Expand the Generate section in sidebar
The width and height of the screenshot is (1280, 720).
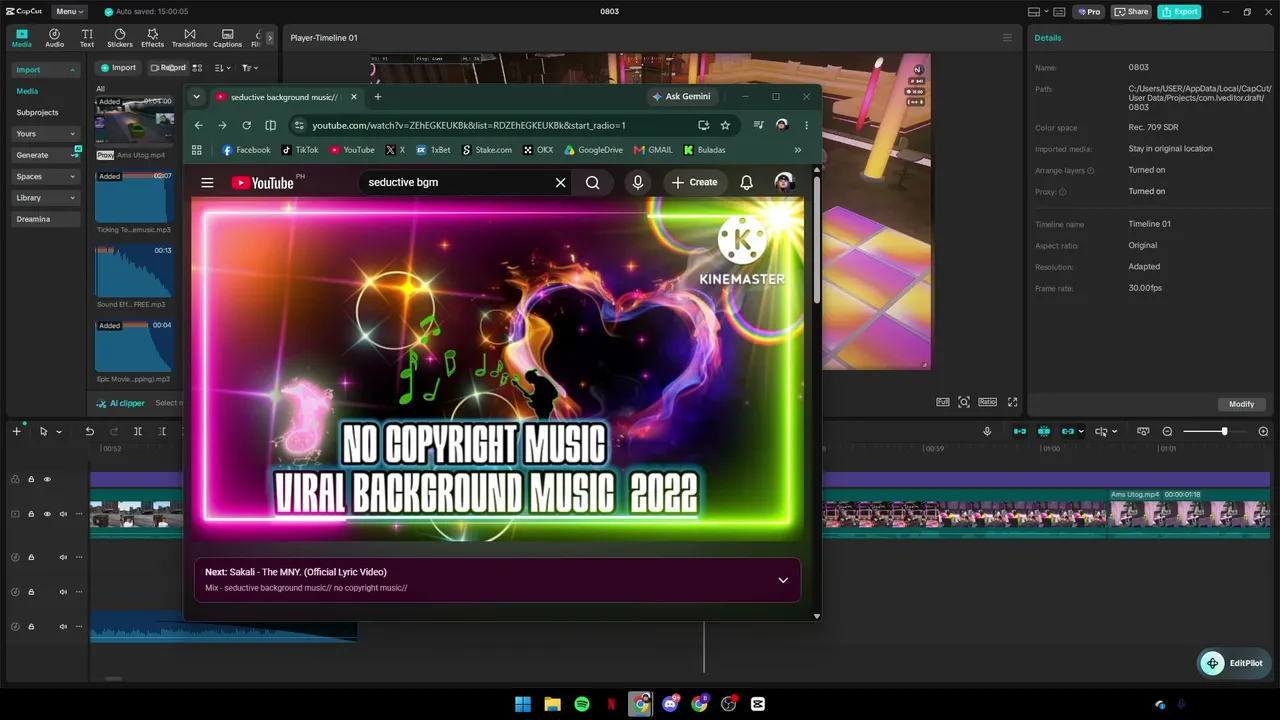click(45, 155)
